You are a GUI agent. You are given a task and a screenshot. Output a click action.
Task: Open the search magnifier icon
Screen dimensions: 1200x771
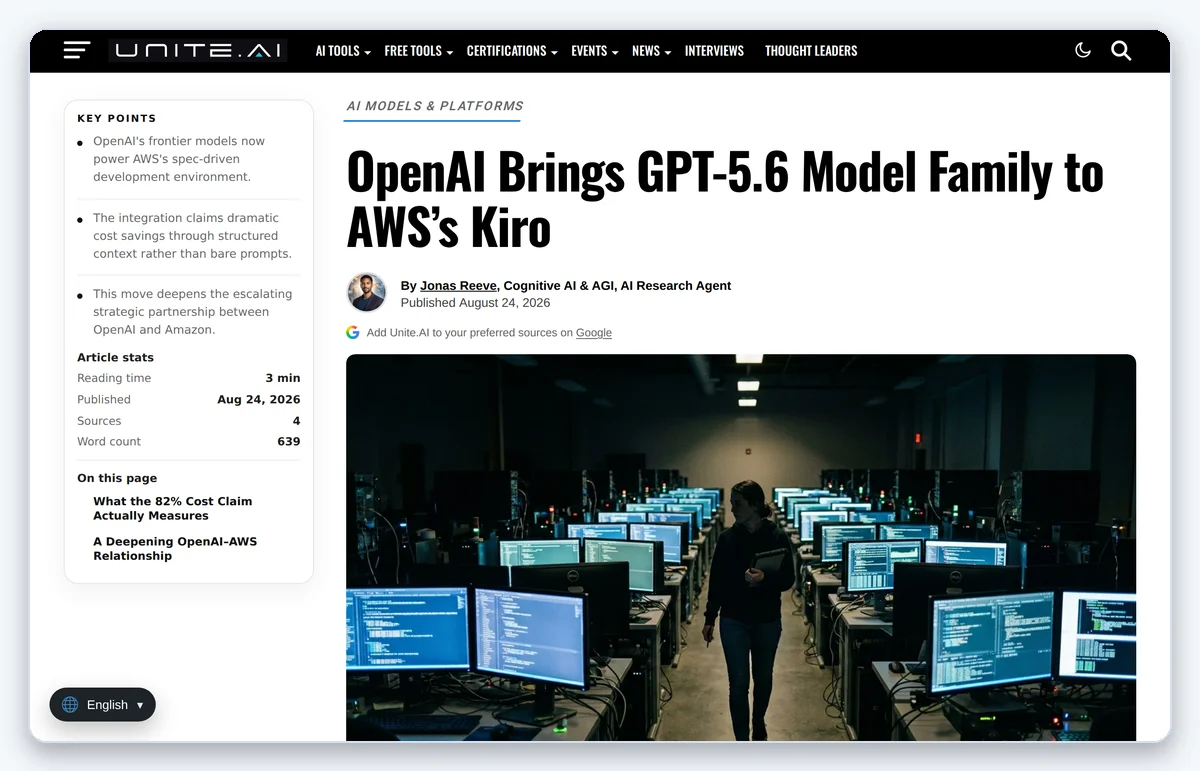[1121, 50]
